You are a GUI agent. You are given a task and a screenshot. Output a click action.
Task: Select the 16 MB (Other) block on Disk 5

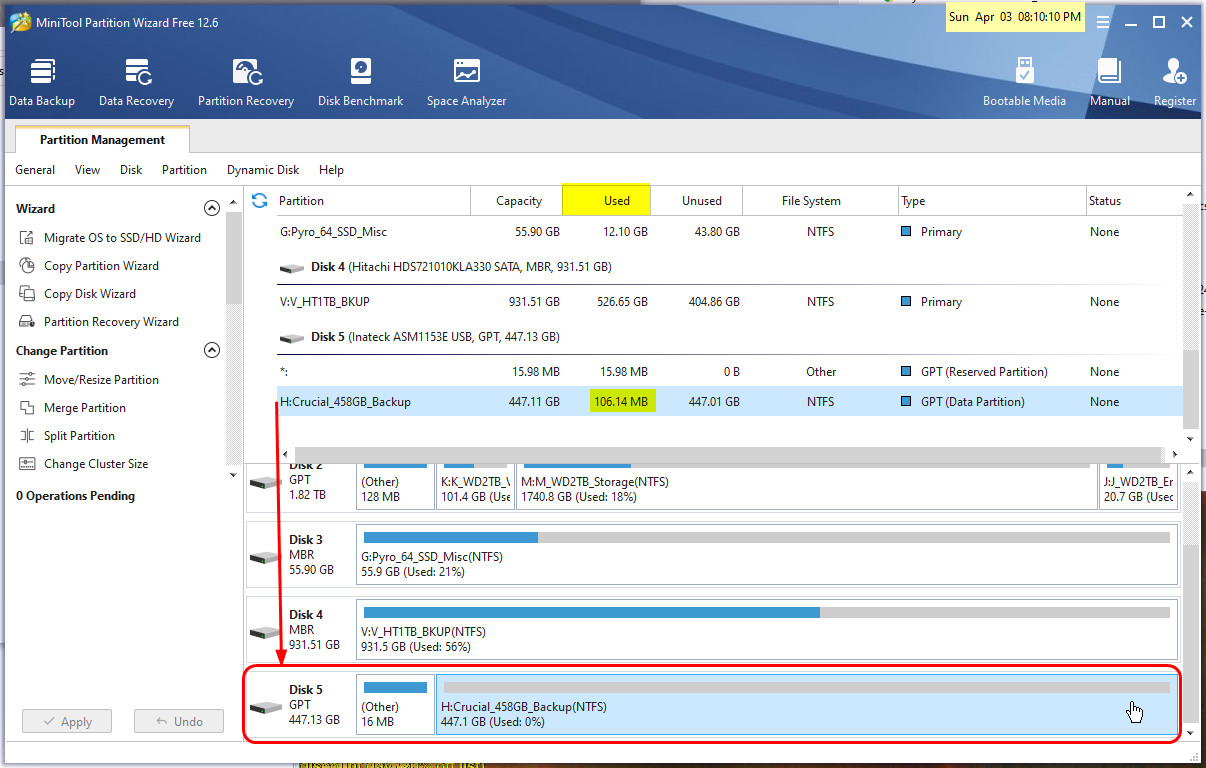[395, 705]
